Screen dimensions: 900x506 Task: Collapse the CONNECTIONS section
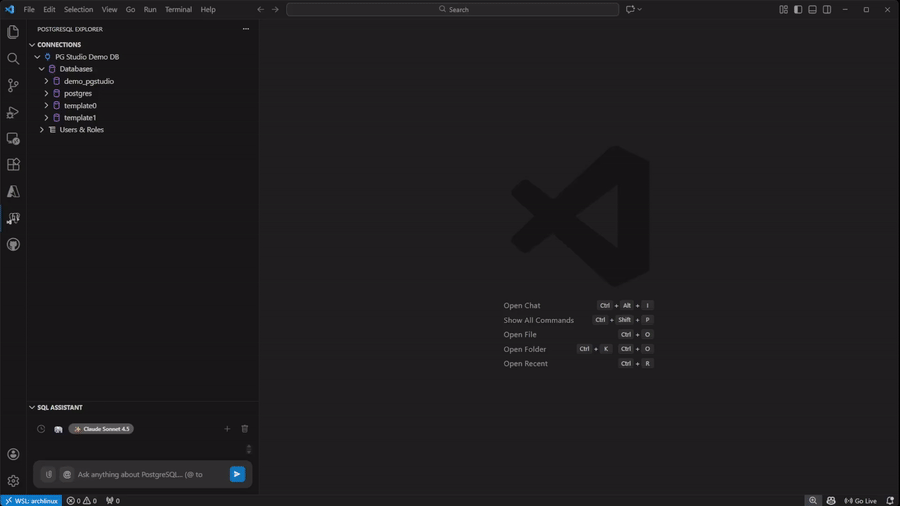(32, 44)
